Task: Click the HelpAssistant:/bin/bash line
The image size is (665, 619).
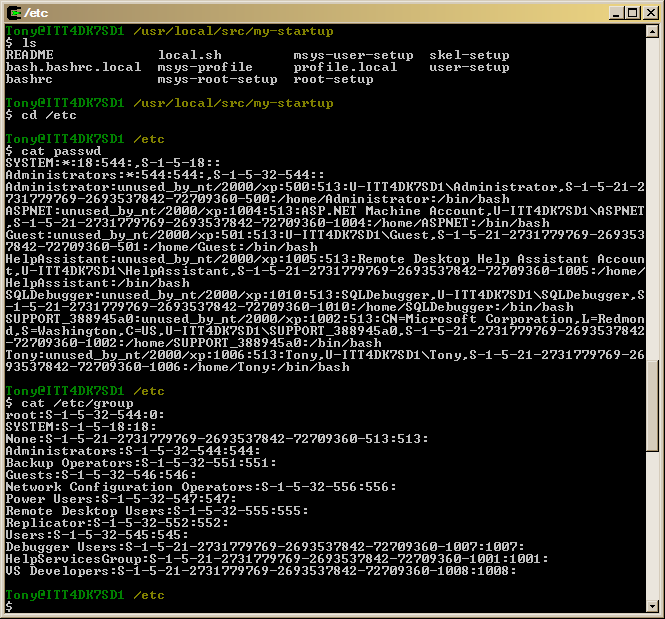Action: pos(97,283)
